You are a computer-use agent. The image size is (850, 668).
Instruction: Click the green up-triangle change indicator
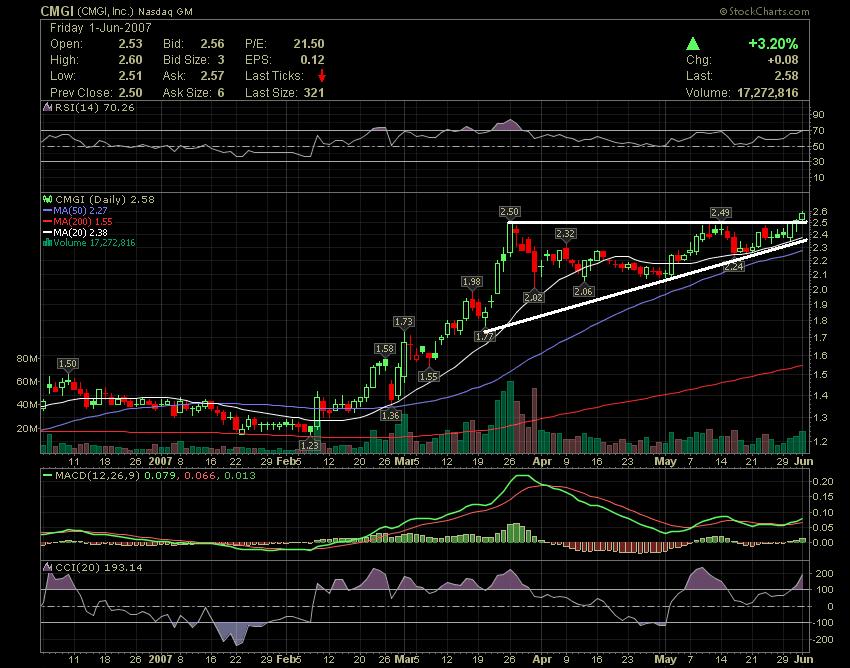coord(692,44)
